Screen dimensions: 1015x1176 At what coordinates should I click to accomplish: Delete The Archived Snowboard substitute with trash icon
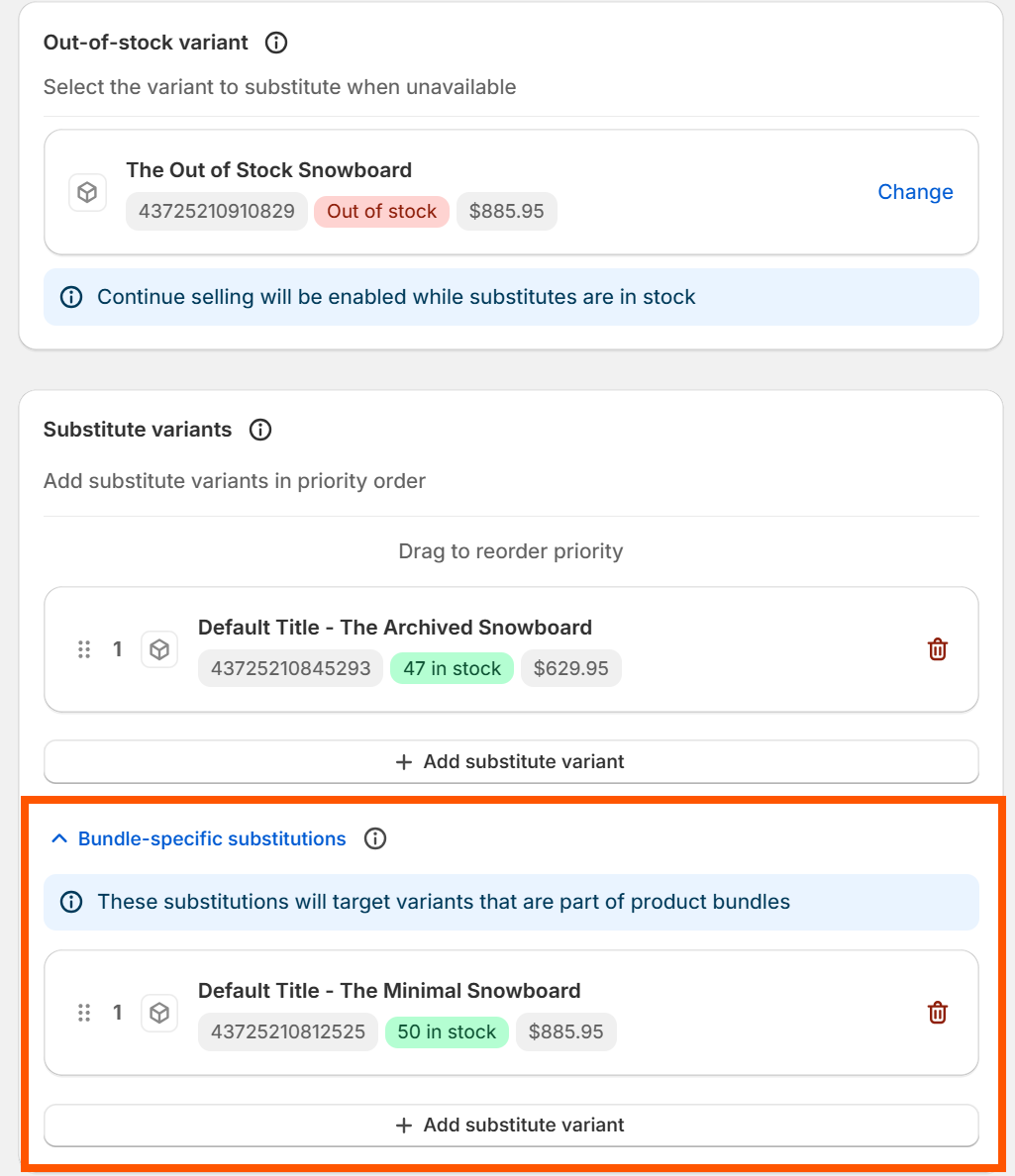(x=937, y=649)
